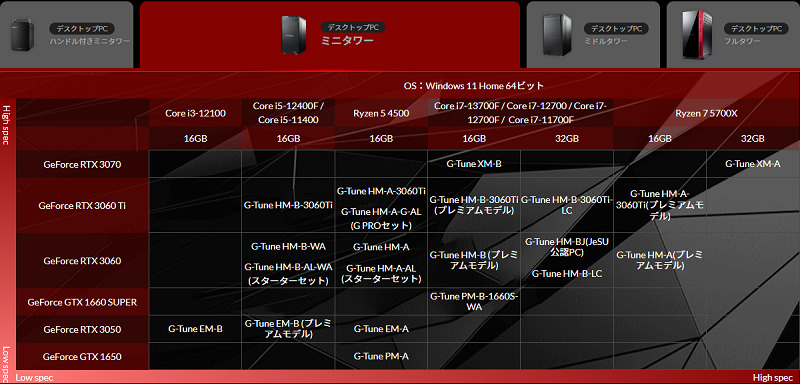Open the G-Tune PM-B-1660S-WA link
This screenshot has width=800, height=384.
(x=474, y=301)
